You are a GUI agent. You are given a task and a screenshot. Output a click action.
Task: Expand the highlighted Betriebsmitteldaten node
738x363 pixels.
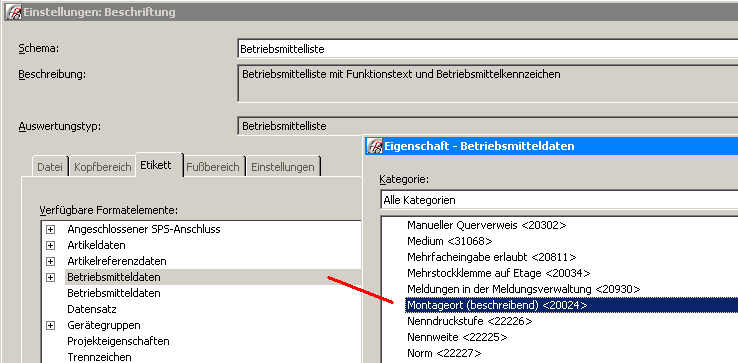point(50,278)
